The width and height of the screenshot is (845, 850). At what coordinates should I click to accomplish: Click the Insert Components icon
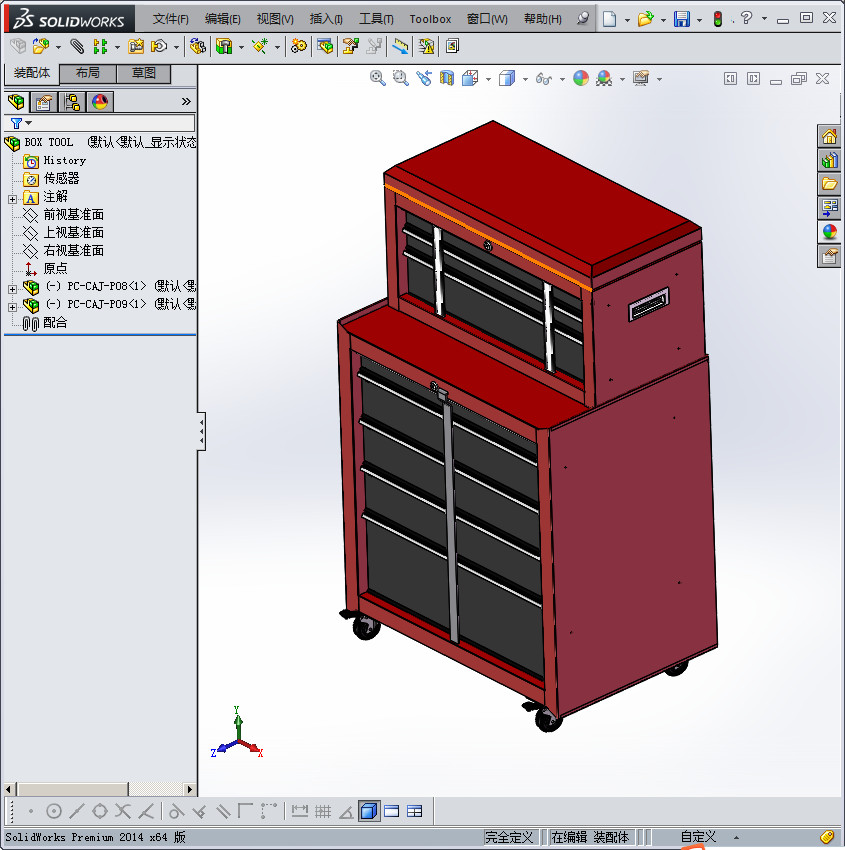tap(41, 47)
